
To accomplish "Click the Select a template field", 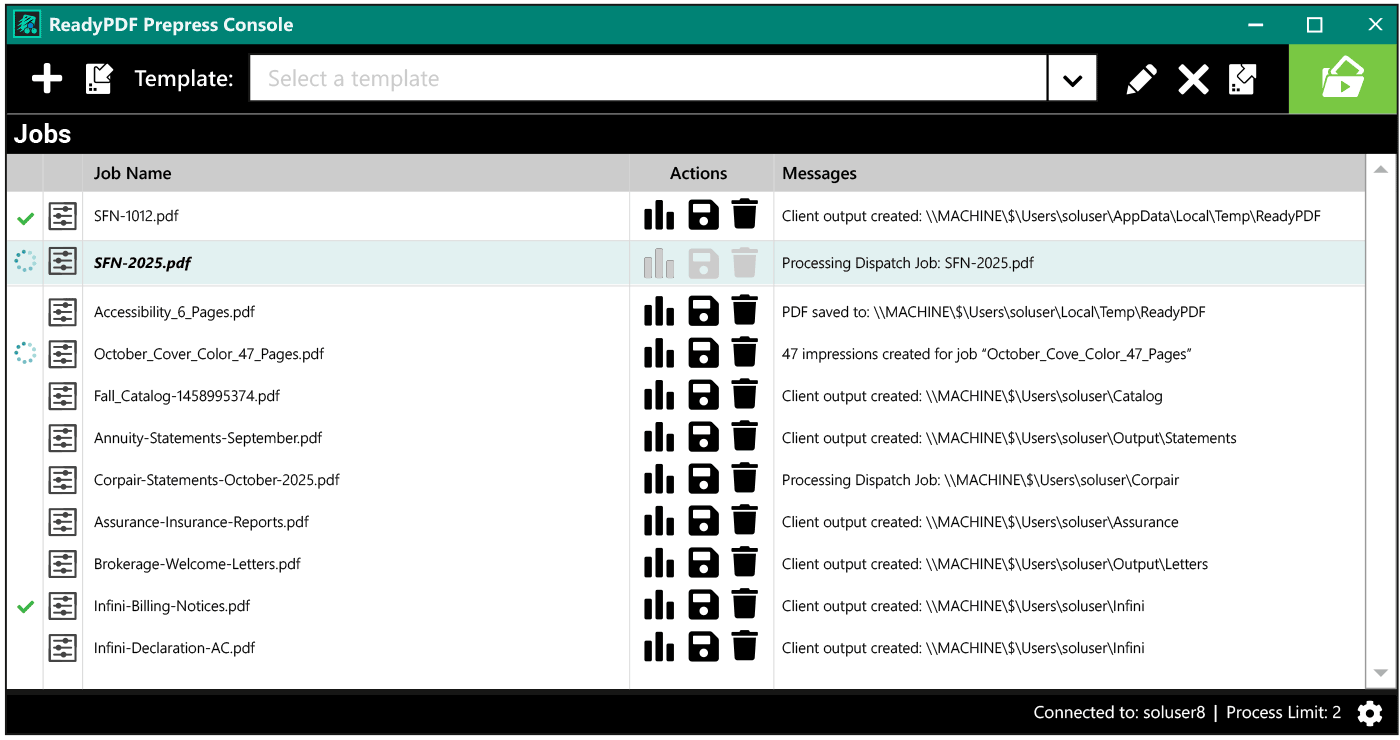I will click(648, 79).
